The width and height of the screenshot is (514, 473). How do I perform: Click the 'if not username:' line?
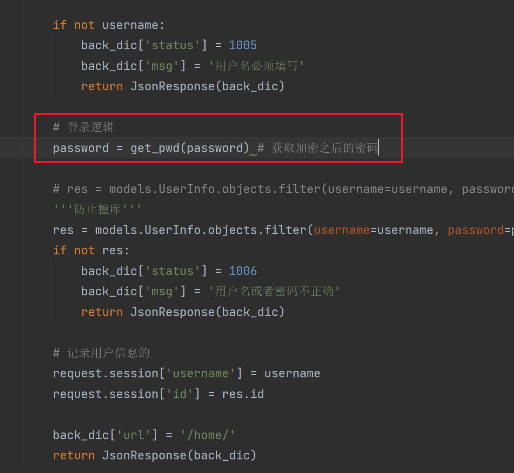coord(109,25)
